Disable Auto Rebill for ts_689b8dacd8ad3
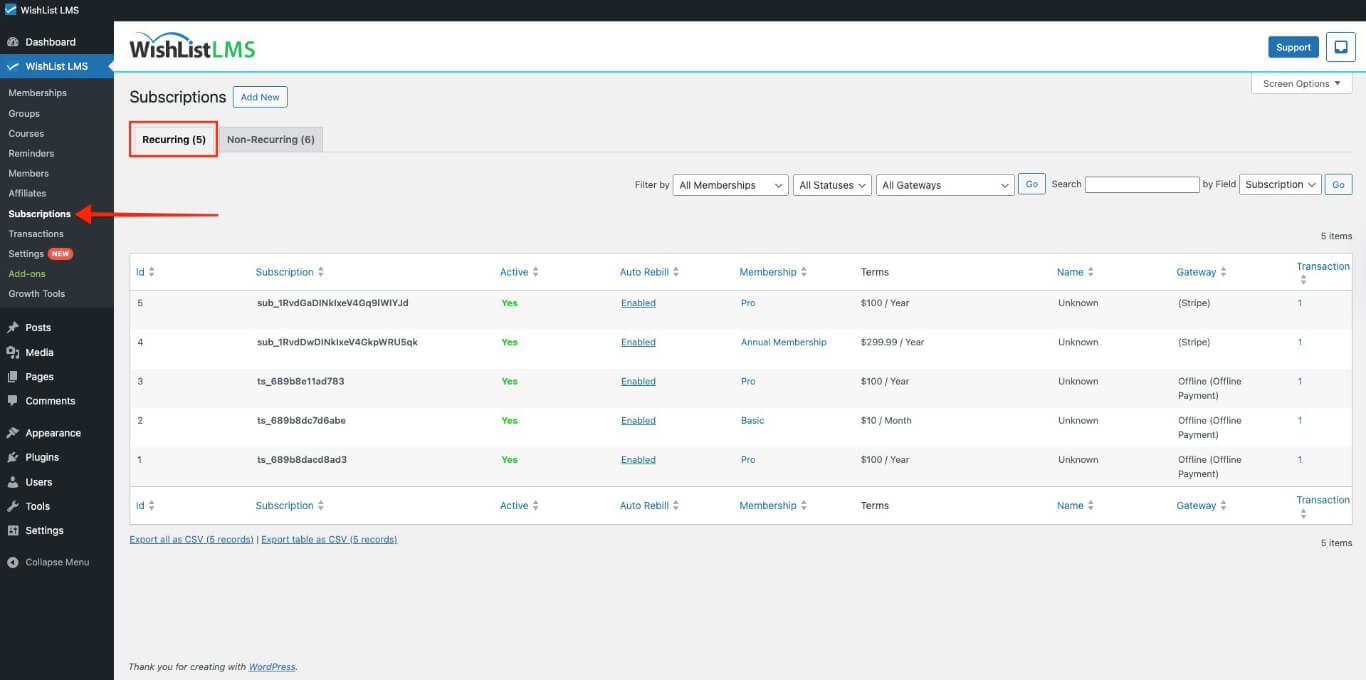 pyautogui.click(x=638, y=459)
